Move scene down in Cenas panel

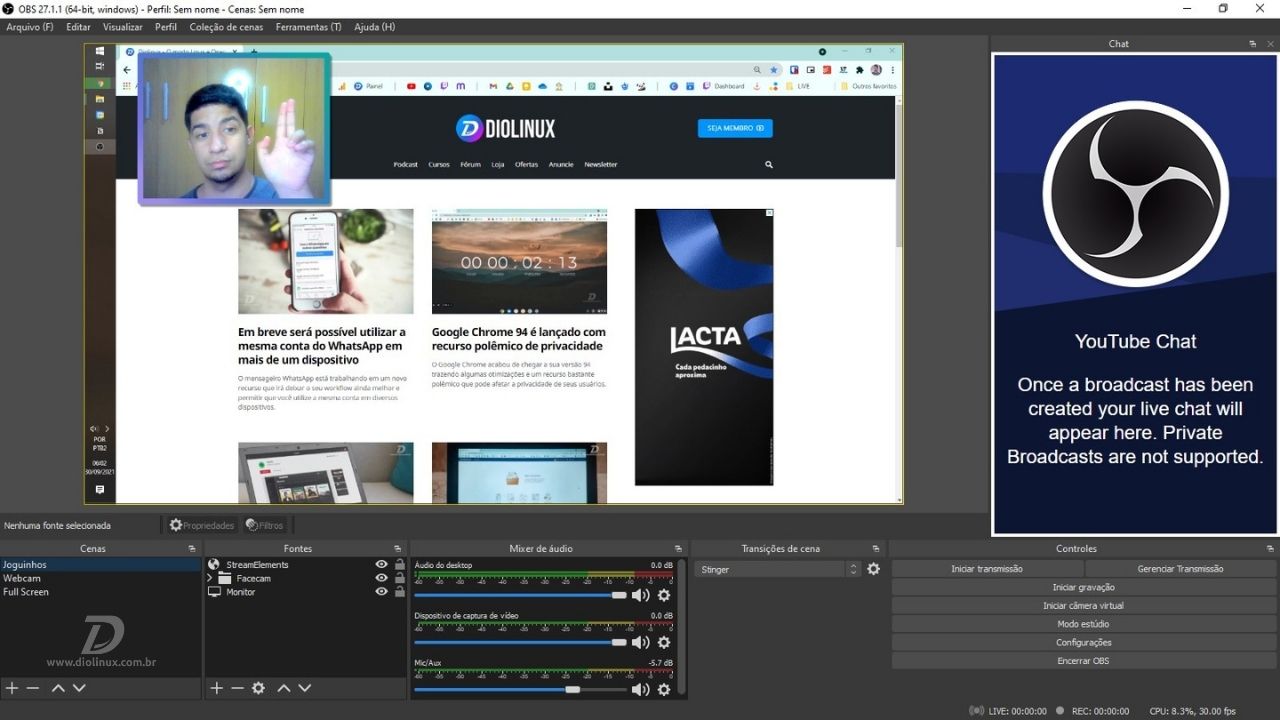click(x=79, y=688)
